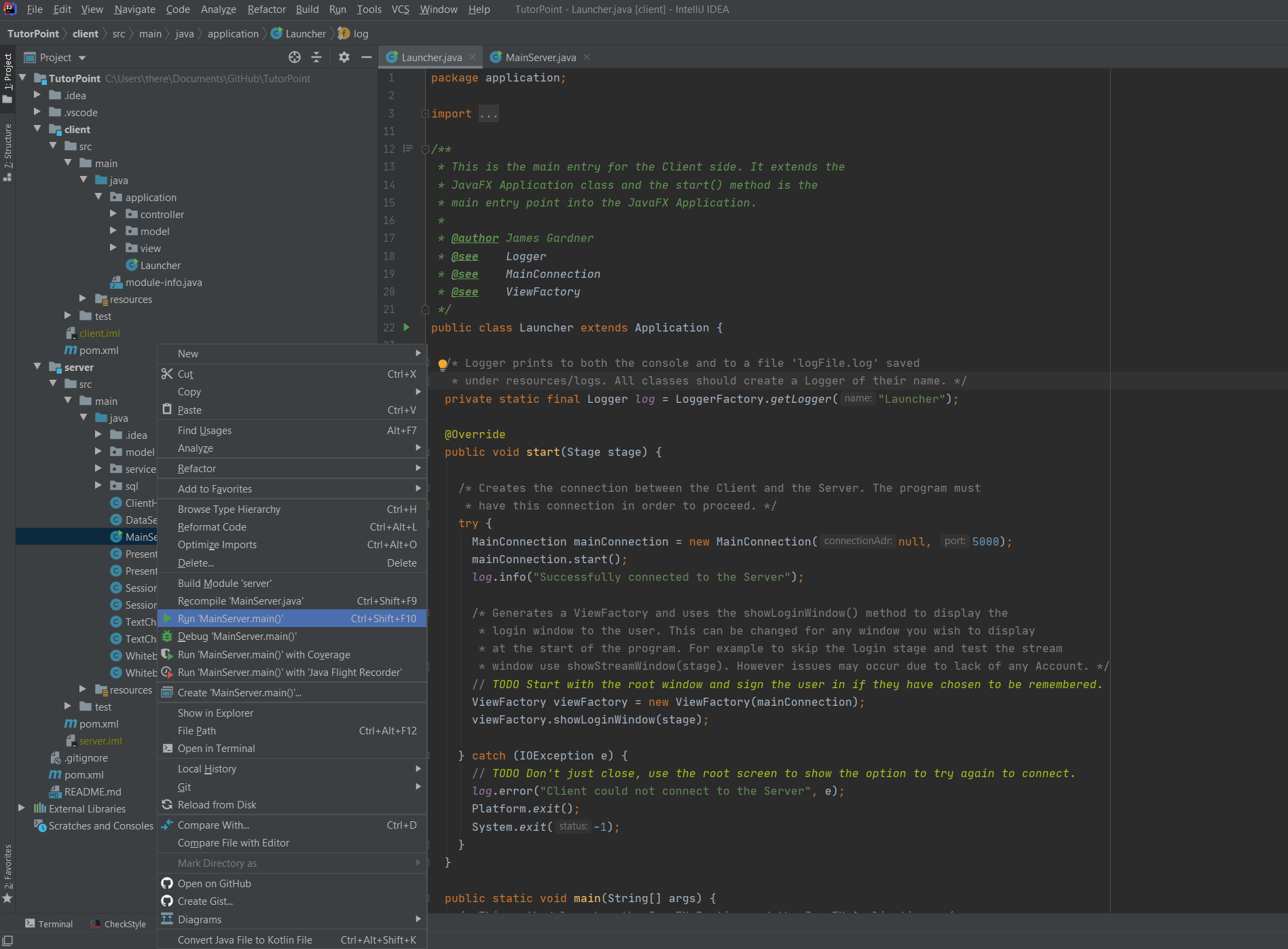This screenshot has width=1288, height=949.
Task: Choose Find Usages menu entry
Action: (x=292, y=430)
